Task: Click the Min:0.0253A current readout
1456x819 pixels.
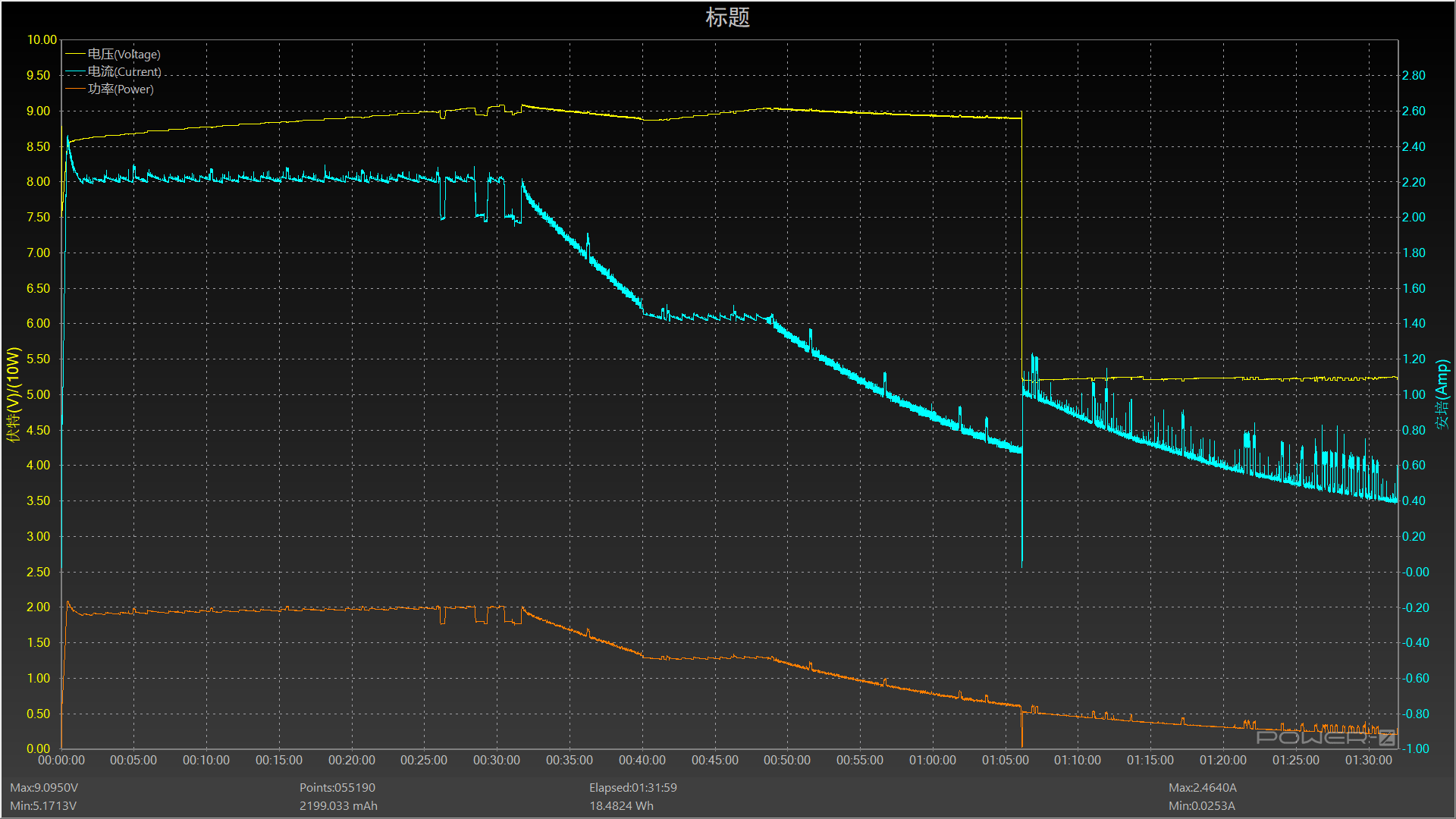Action: [1202, 806]
